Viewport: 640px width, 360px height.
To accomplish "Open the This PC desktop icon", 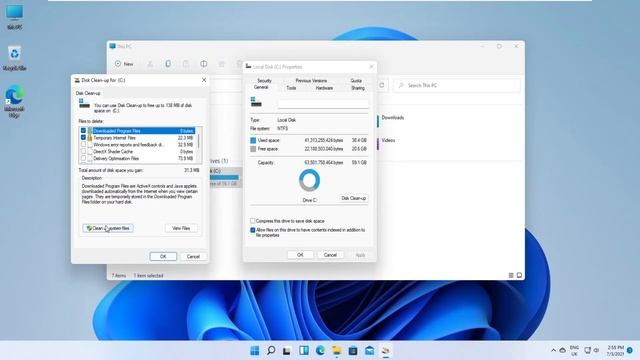I will [14, 16].
